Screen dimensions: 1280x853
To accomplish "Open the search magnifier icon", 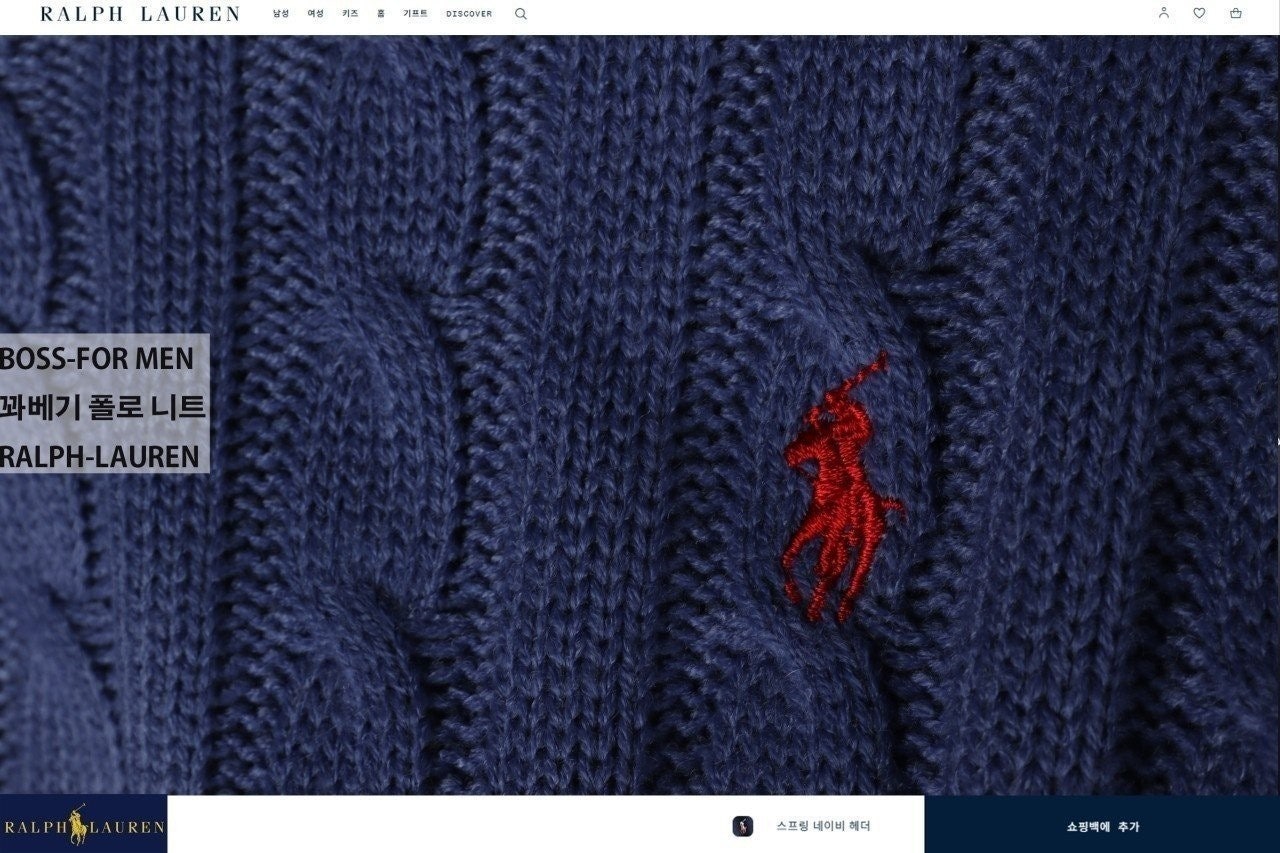I will pos(520,14).
